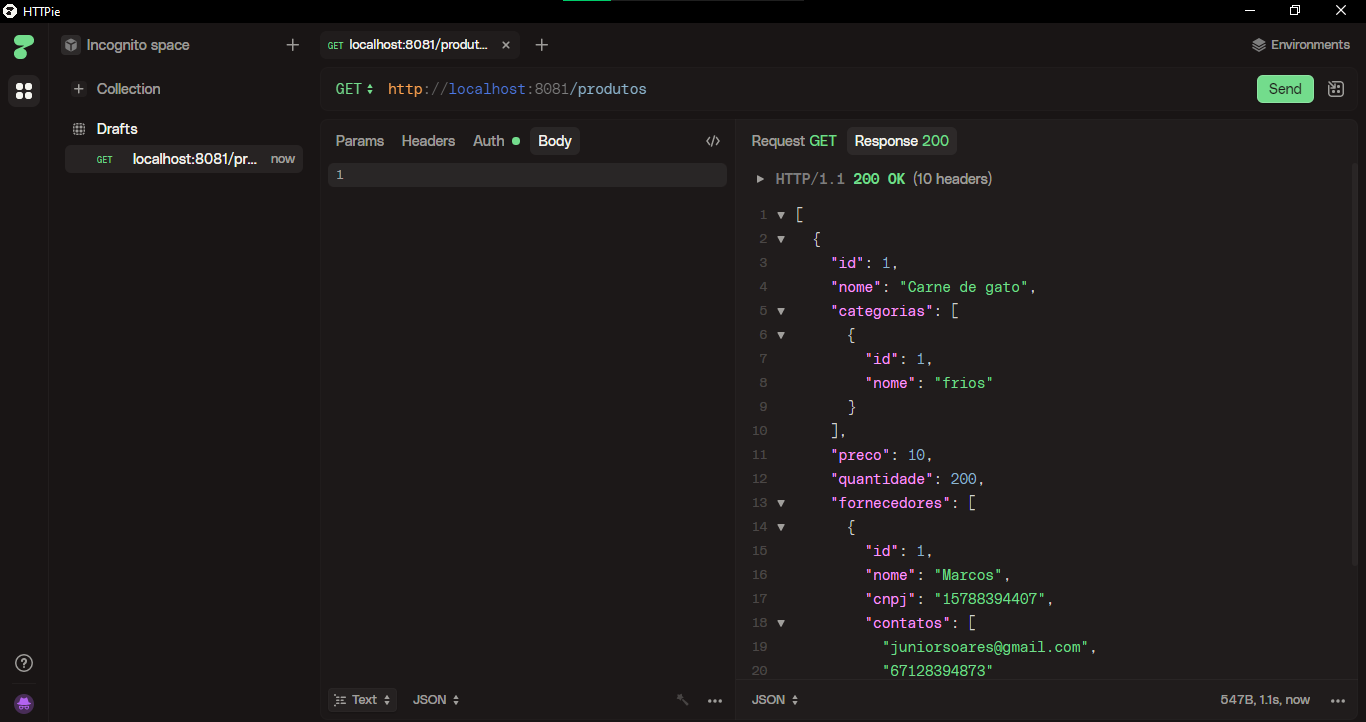1366x722 pixels.
Task: Open the spaces grid icon in sidebar
Action: [x=24, y=91]
